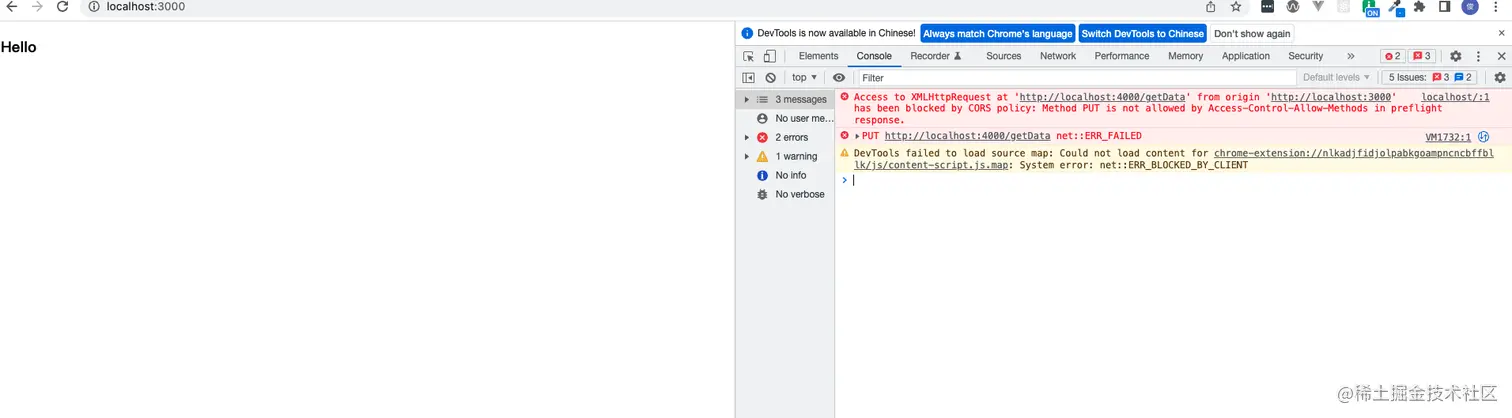
Task: Open the browser side panel icon
Action: coord(1444,6)
